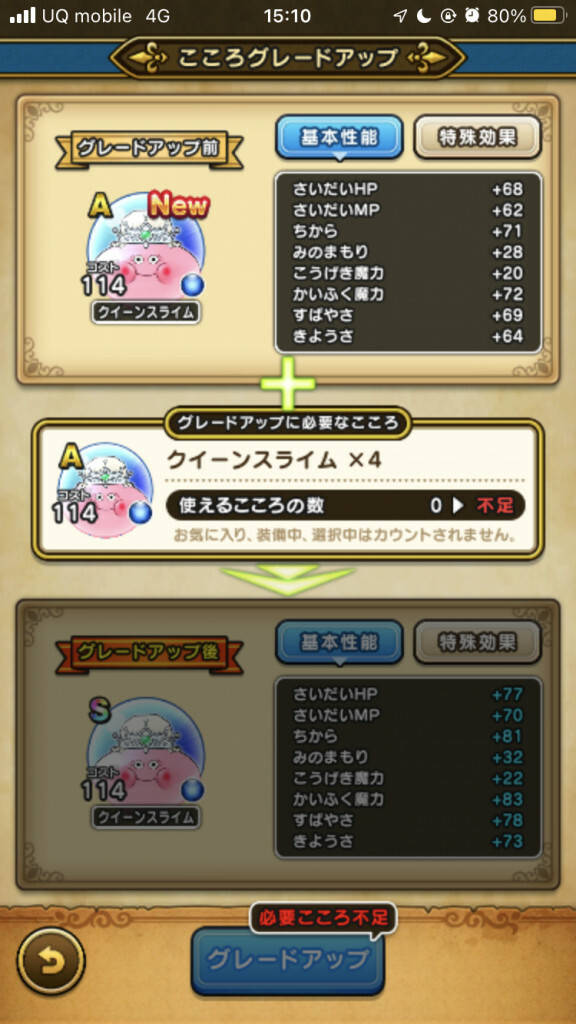This screenshot has width=576, height=1024.
Task: Tap the blue グレードアップ button
Action: click(x=287, y=959)
